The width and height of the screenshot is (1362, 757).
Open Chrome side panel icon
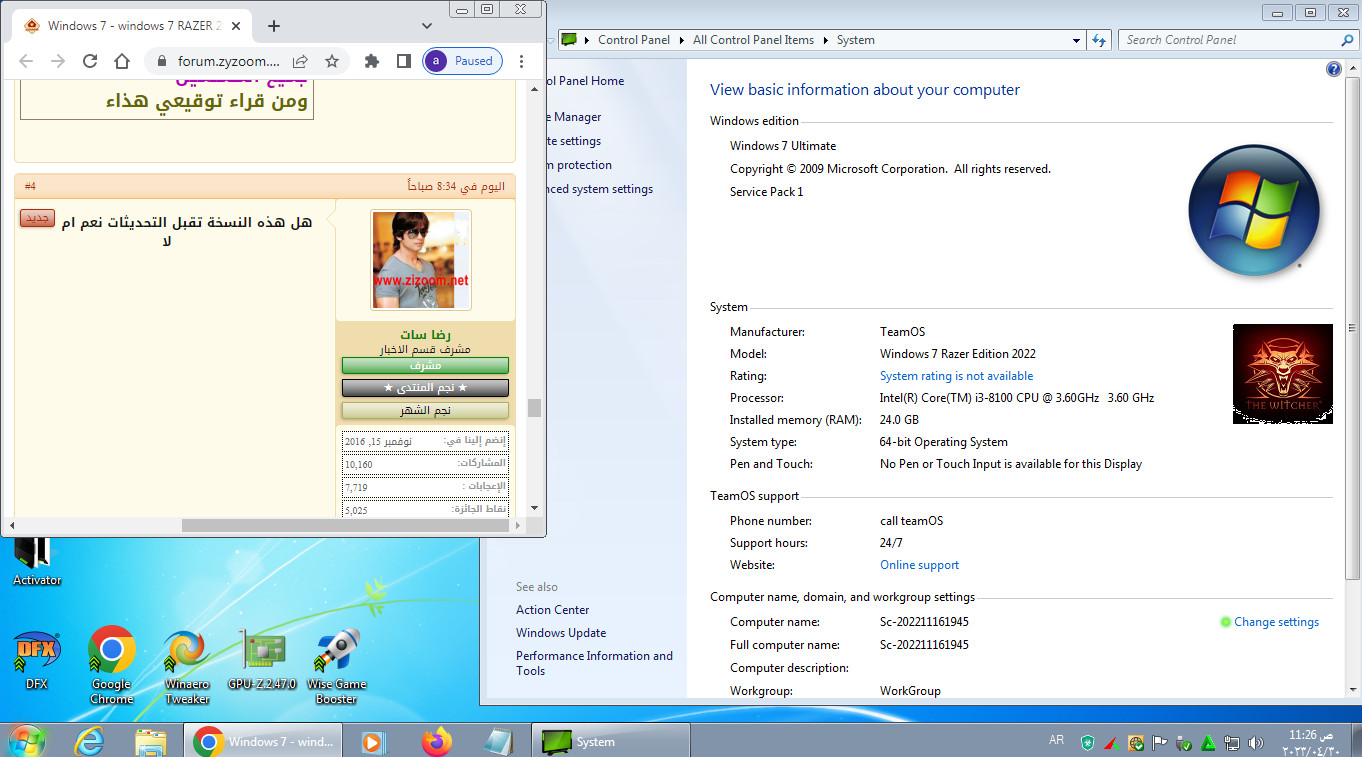[404, 61]
